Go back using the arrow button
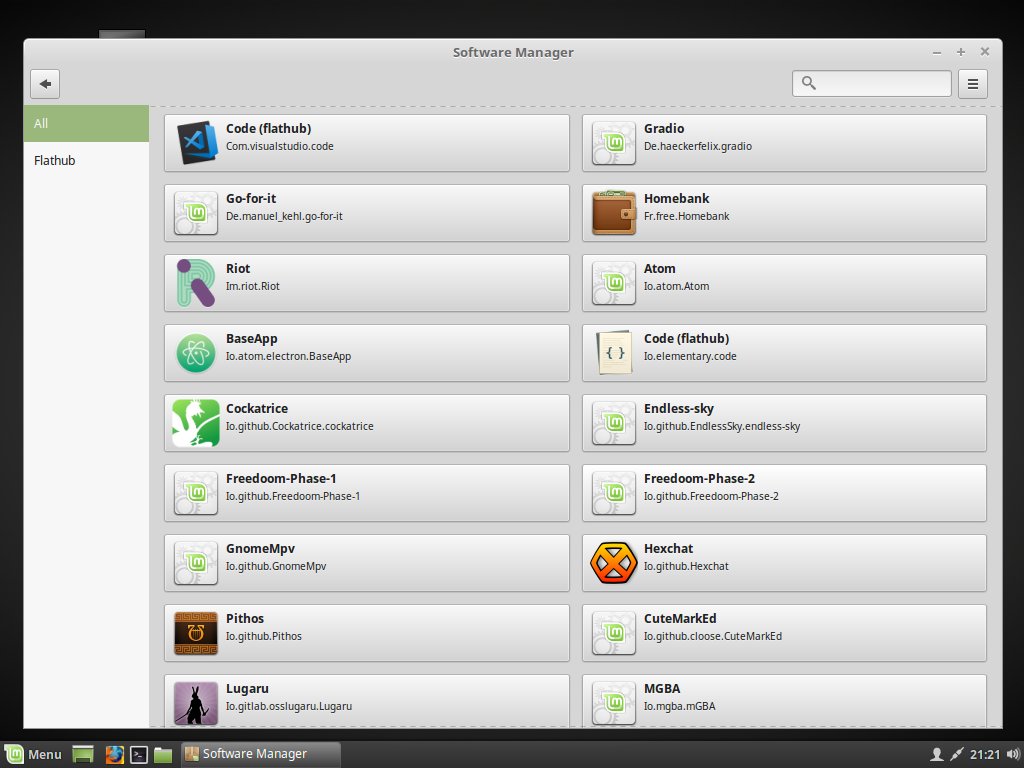1024x768 pixels. 46,84
